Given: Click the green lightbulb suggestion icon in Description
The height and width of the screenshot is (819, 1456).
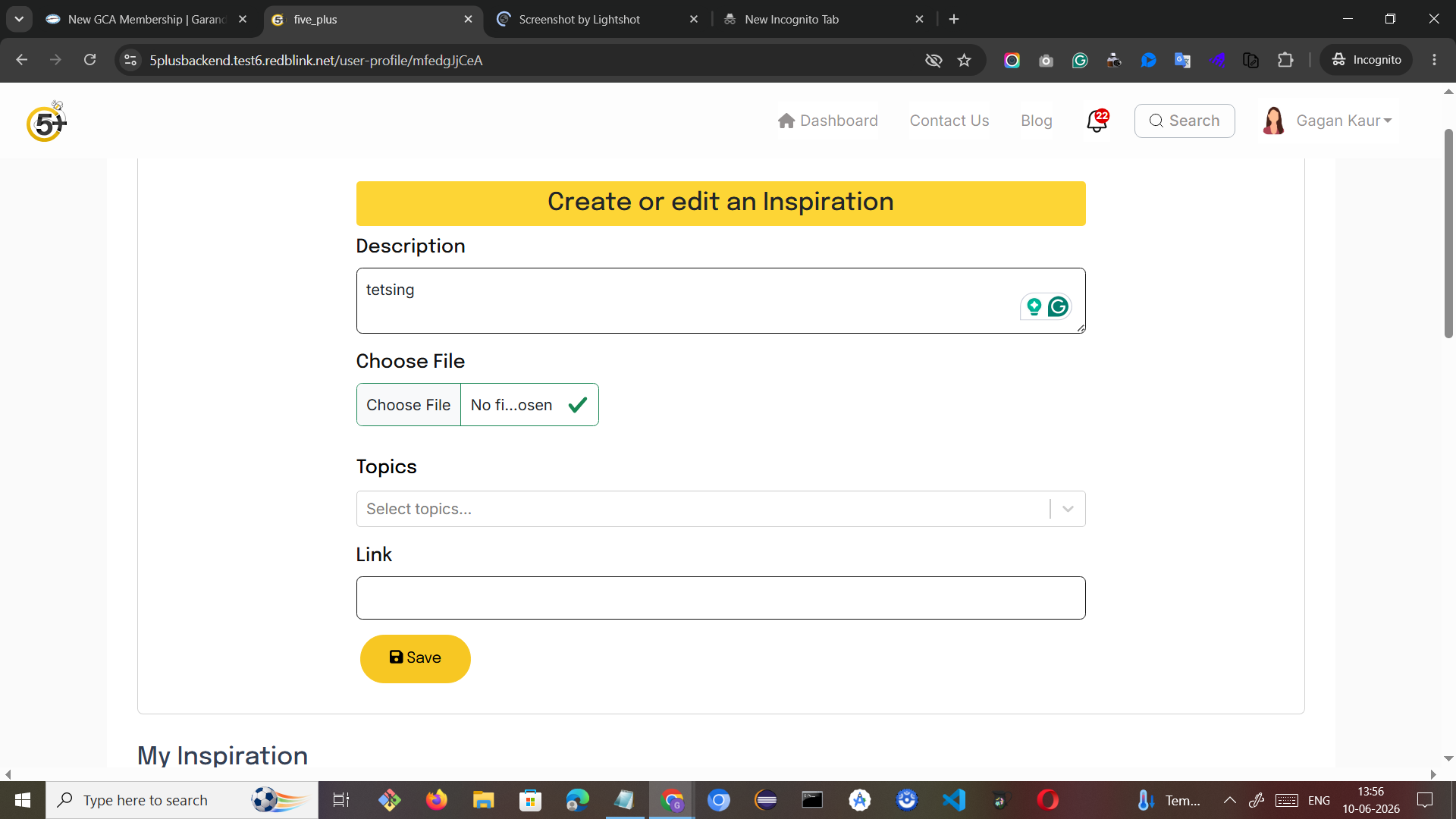Looking at the screenshot, I should 1034,306.
